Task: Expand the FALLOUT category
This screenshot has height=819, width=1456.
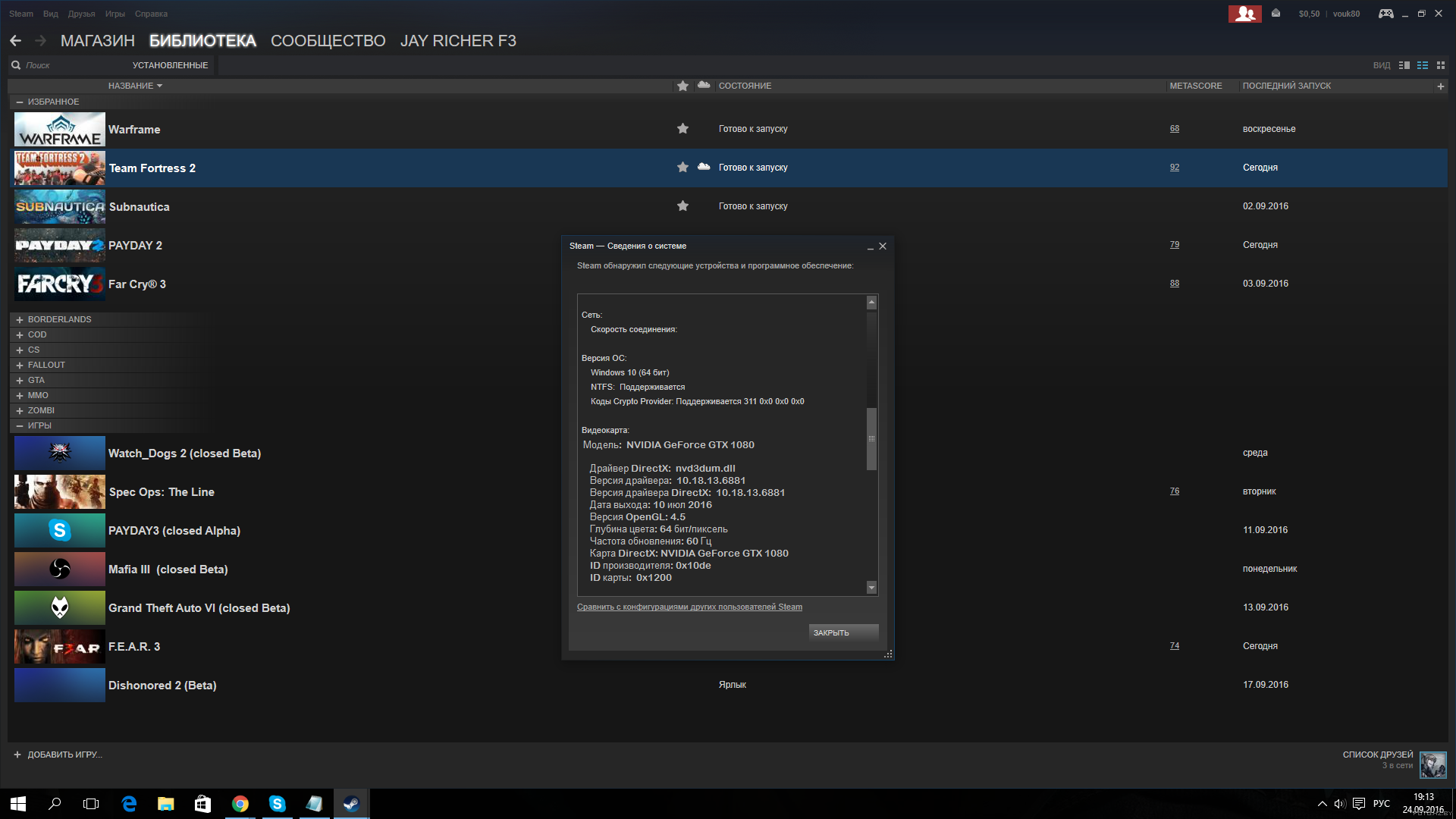Action: pyautogui.click(x=20, y=366)
